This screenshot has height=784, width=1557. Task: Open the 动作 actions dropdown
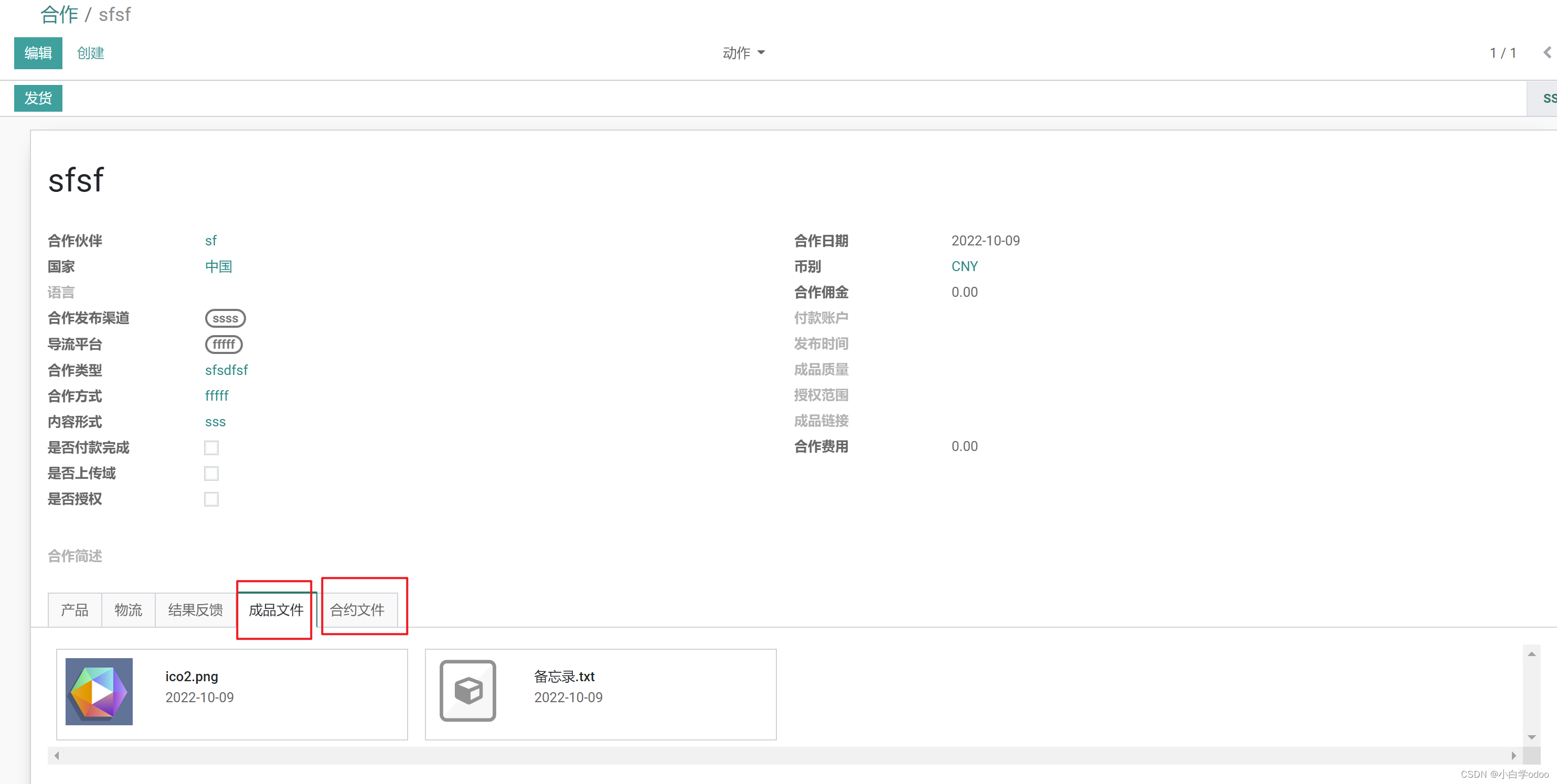[x=743, y=52]
